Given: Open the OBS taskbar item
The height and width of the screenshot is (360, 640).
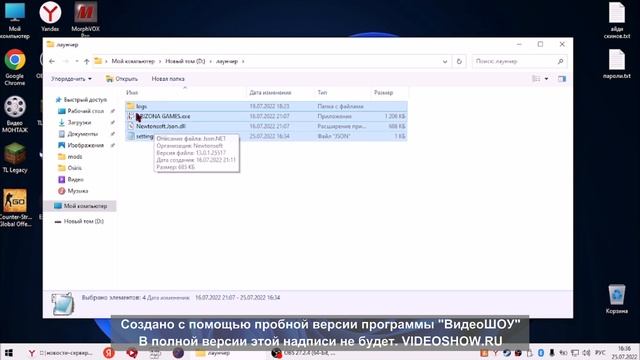Looking at the screenshot, I should pos(304,353).
